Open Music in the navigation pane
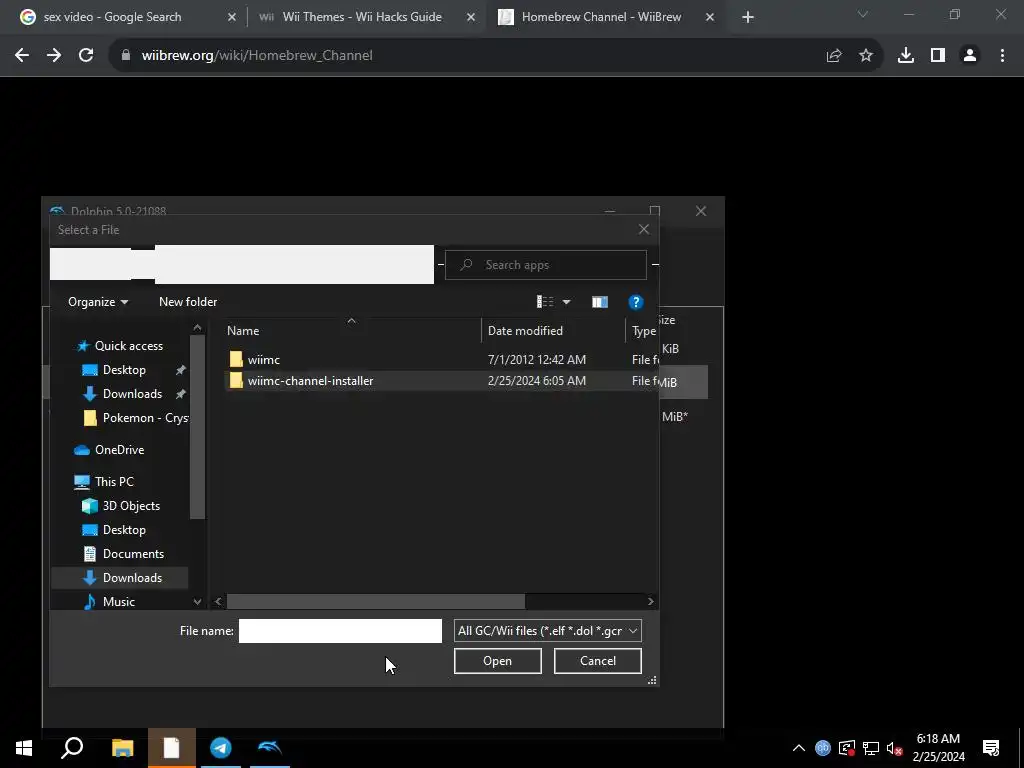 (118, 601)
